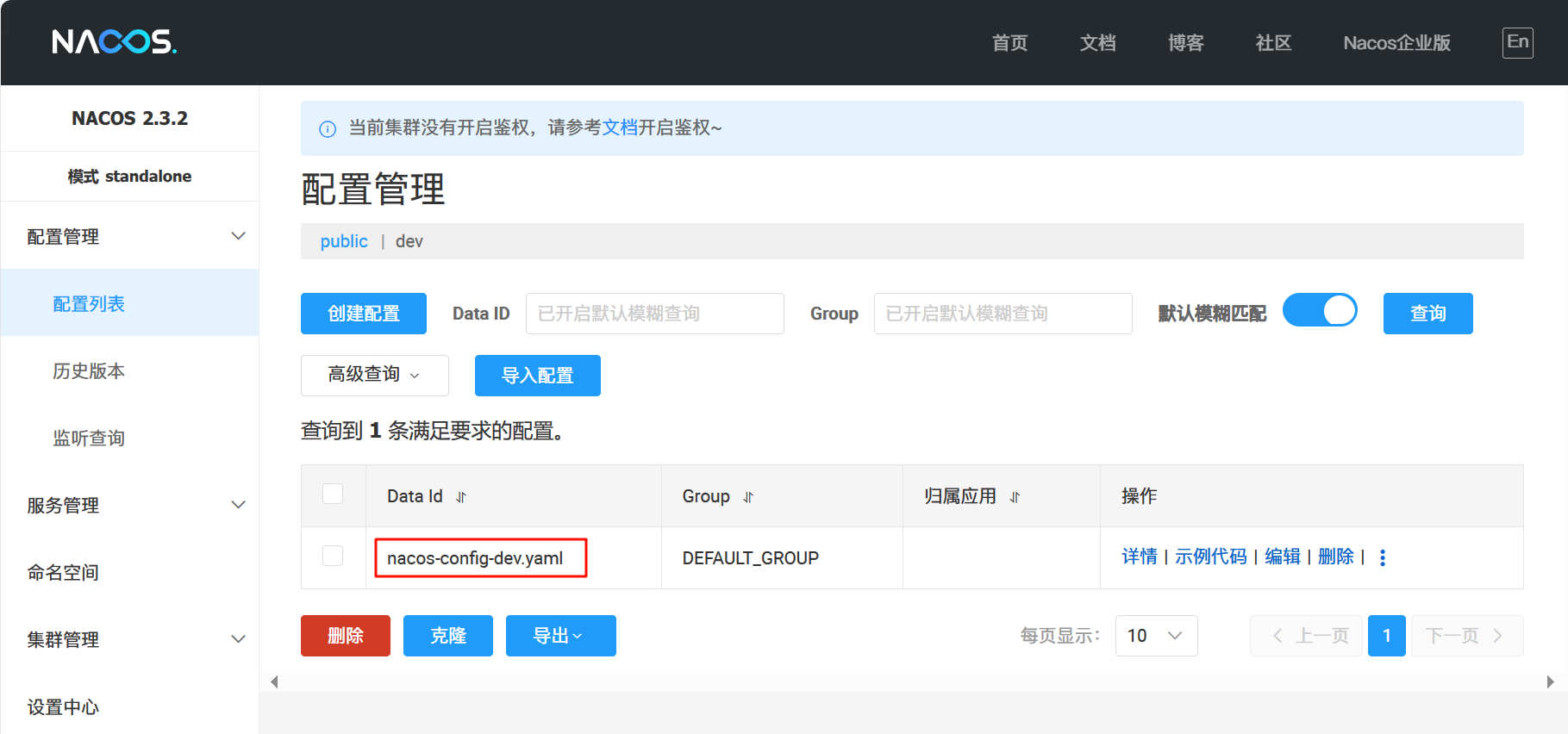
Task: Click 下一页 pagination button
Action: click(1467, 636)
